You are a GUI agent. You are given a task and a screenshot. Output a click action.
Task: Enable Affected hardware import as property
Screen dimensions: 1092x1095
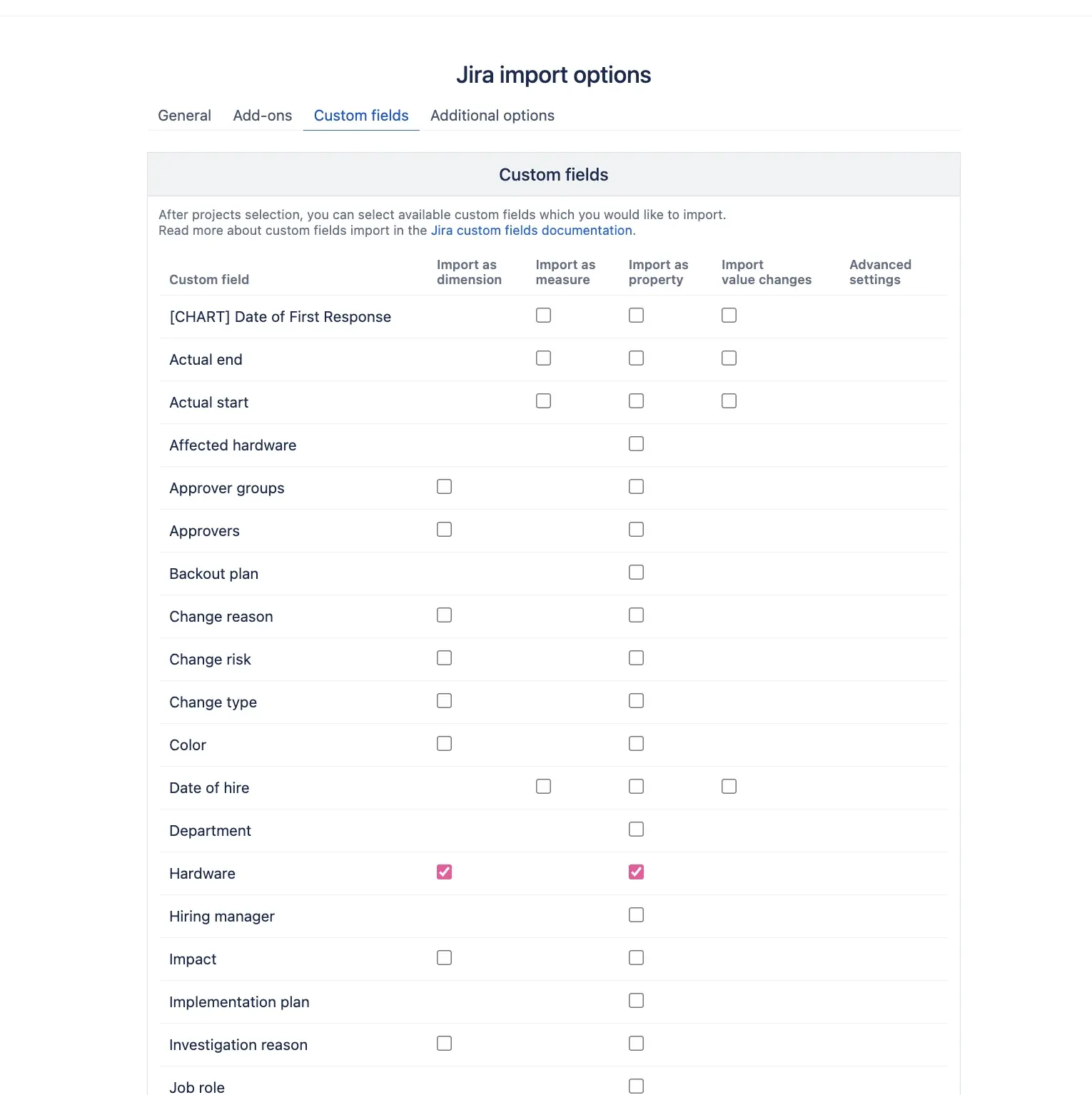click(636, 444)
